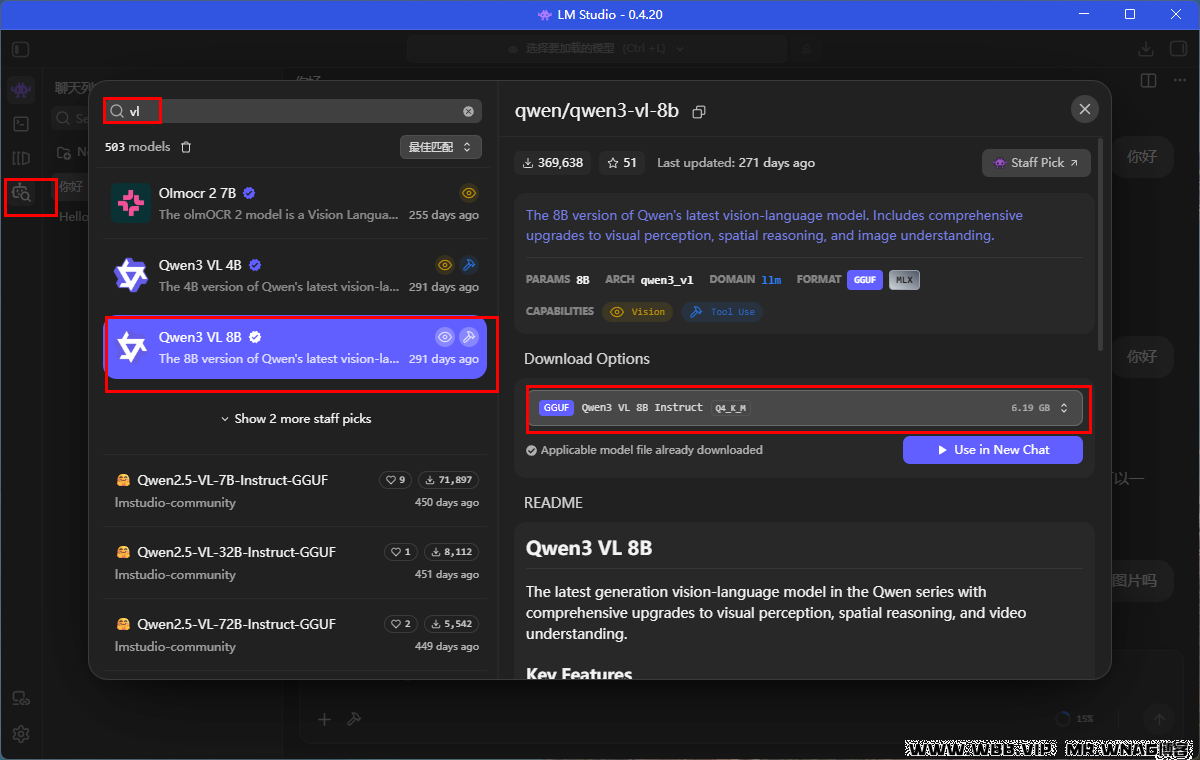
Task: Click the hammer icon on Qwen3 VL 8B
Action: [x=469, y=337]
